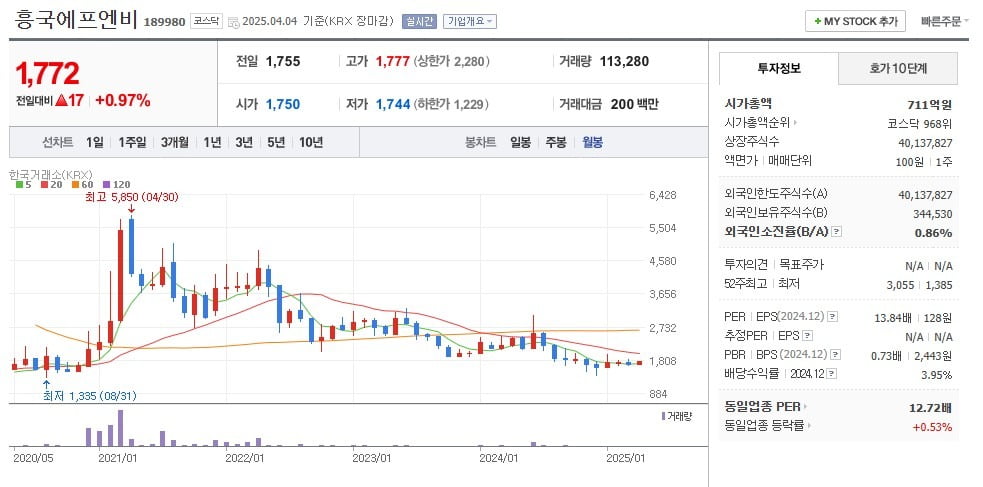Open the 기업개요 dropdown

click(470, 21)
